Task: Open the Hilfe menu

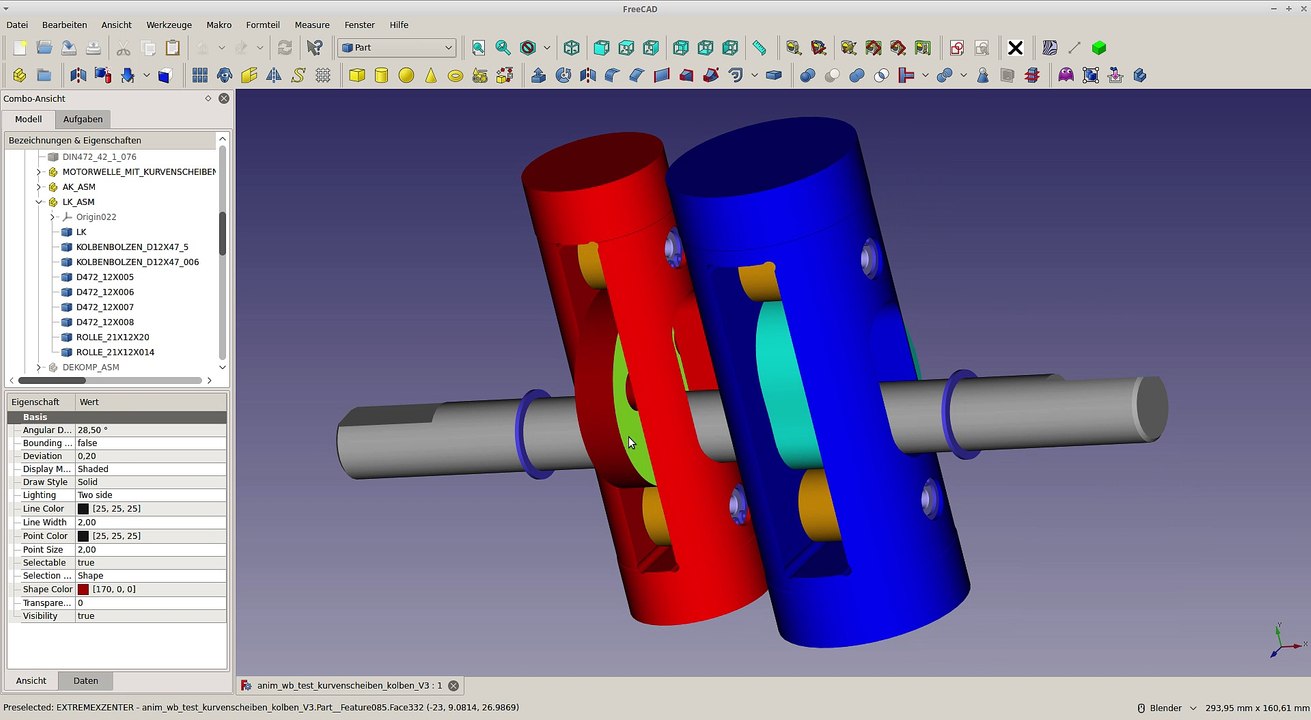Action: pos(399,25)
